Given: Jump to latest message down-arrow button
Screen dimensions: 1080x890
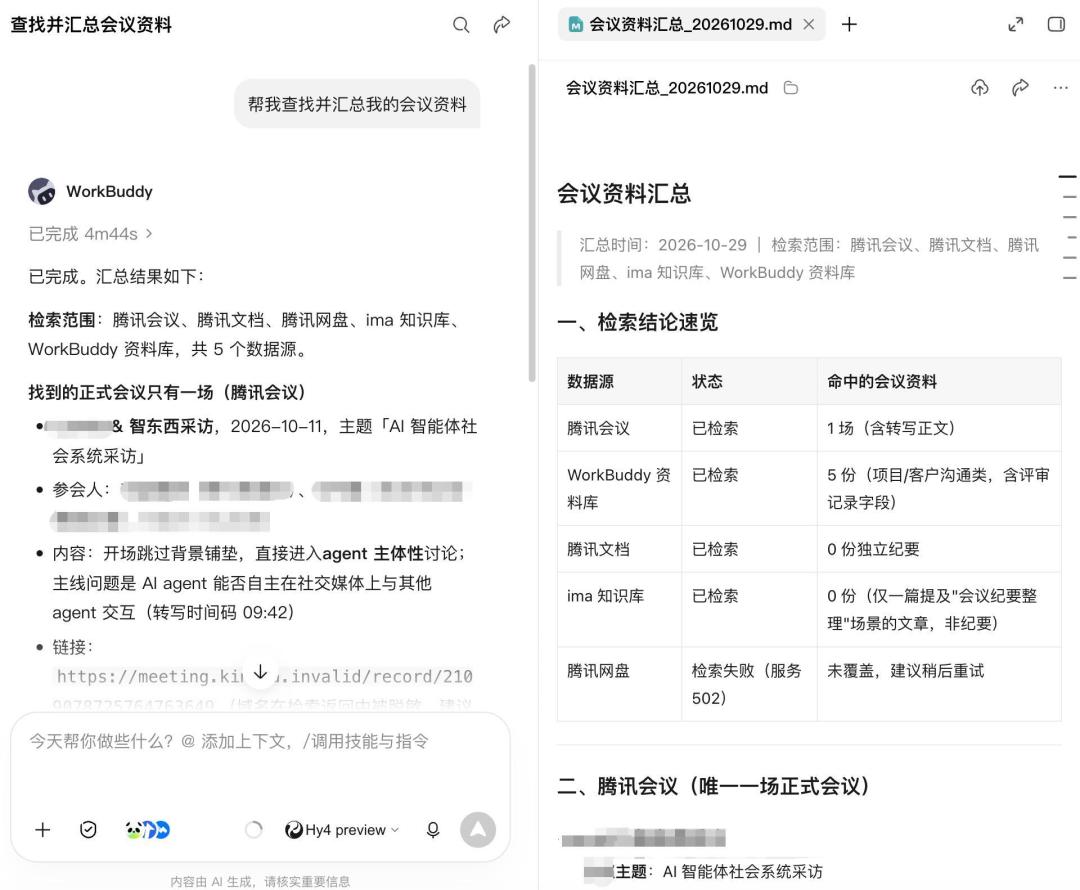Looking at the screenshot, I should 260,672.
